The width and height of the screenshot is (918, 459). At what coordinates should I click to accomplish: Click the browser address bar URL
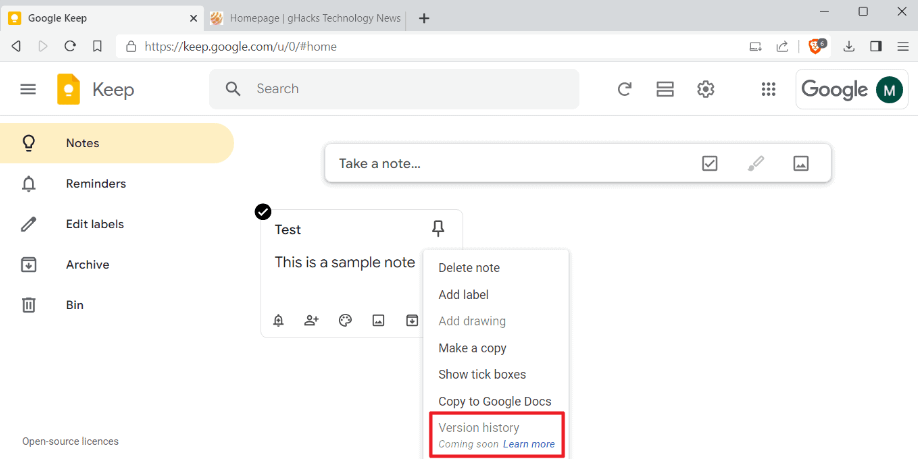pos(240,46)
